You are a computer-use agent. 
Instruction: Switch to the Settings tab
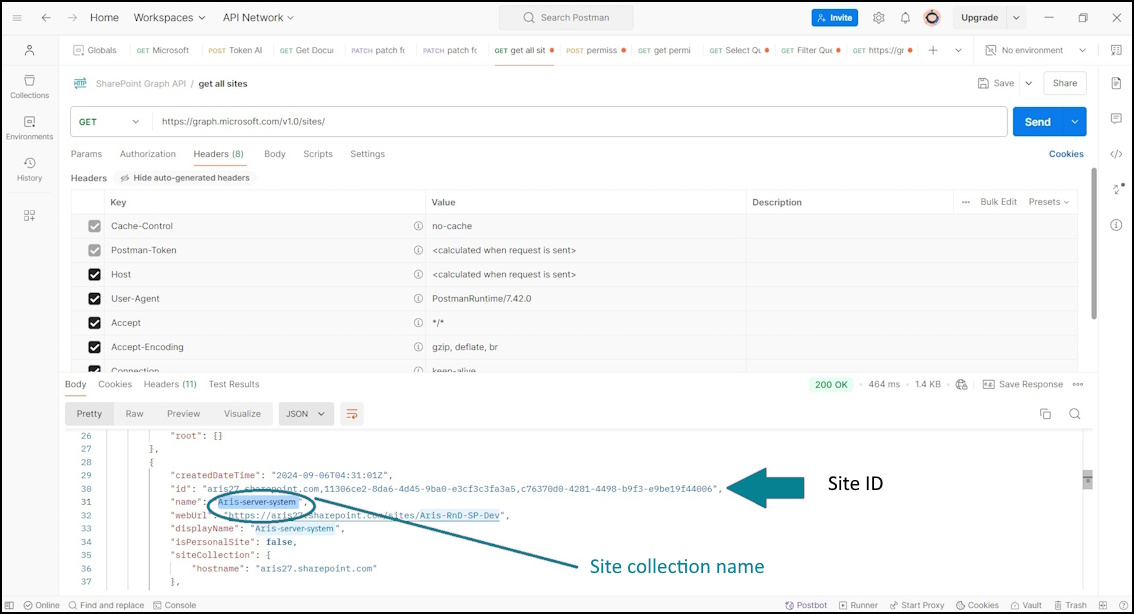tap(367, 154)
